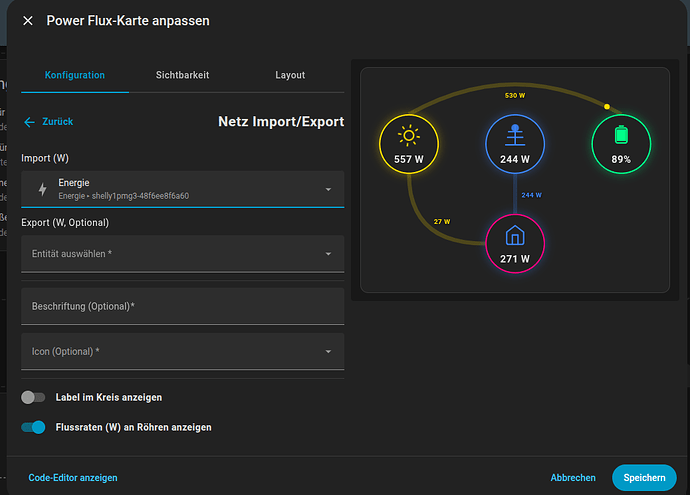Click Code-Editor anzeigen
This screenshot has width=690, height=495.
pyautogui.click(x=73, y=478)
